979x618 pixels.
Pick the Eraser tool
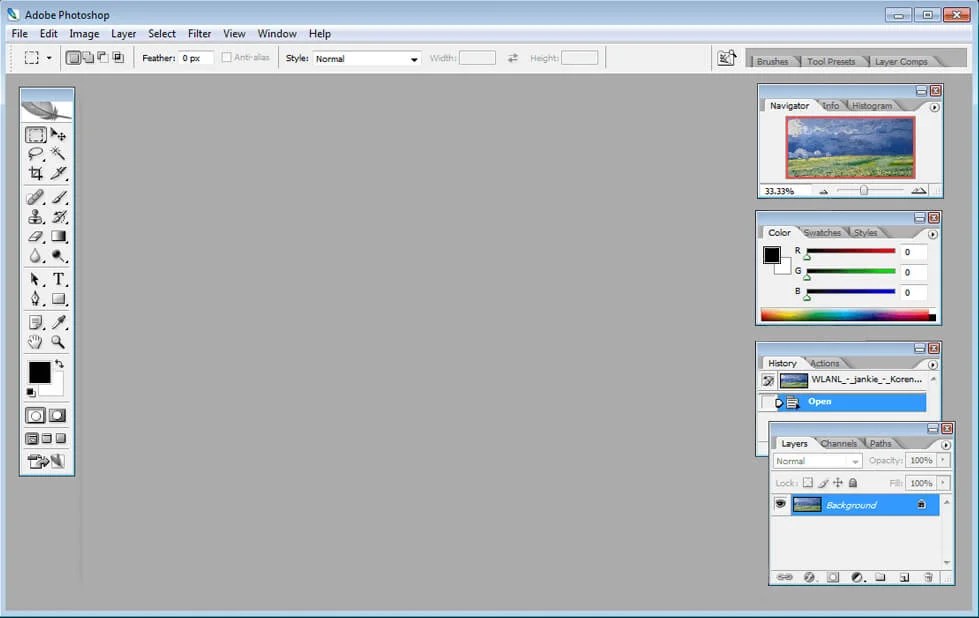[34, 237]
